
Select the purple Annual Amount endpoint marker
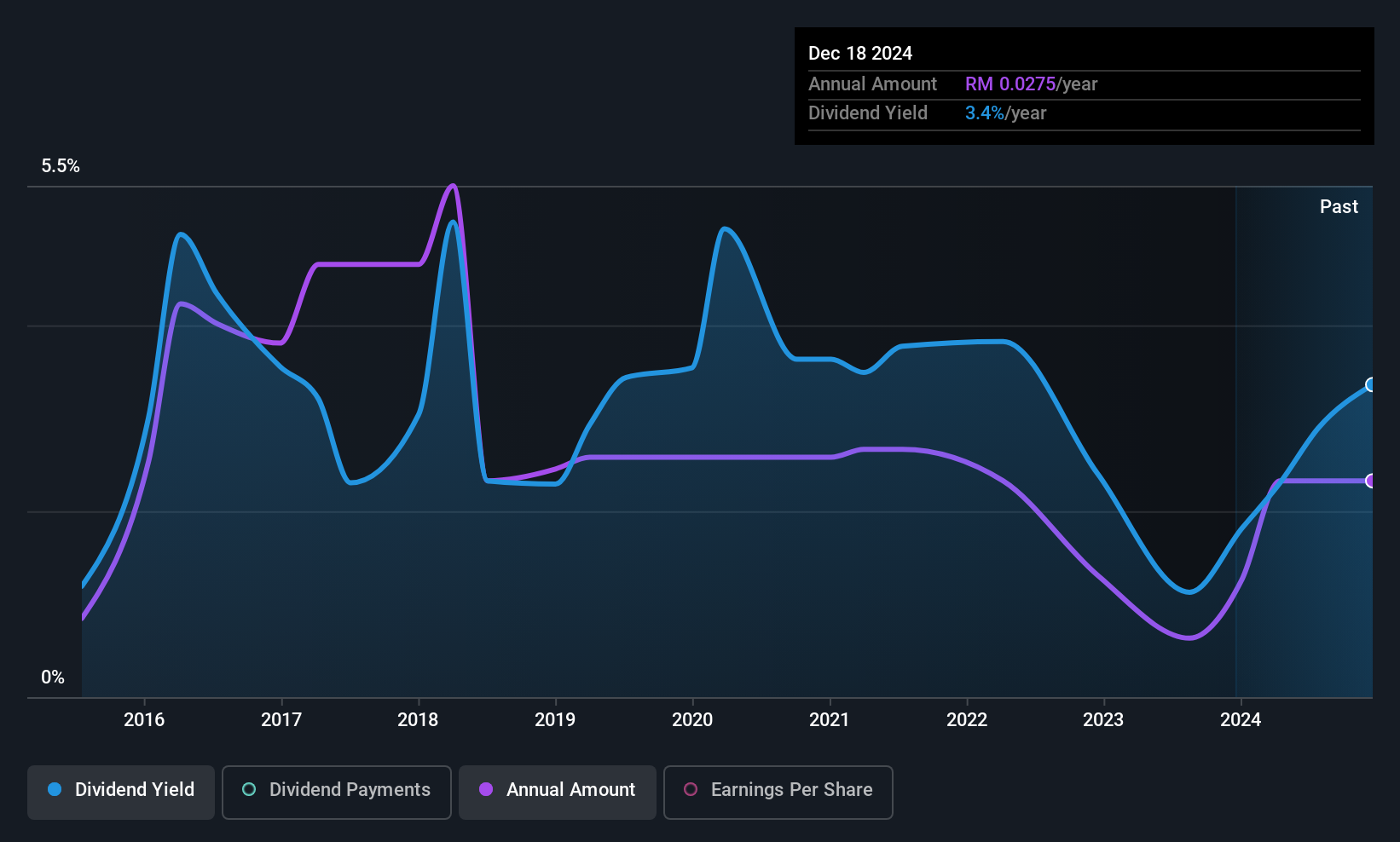[1370, 481]
